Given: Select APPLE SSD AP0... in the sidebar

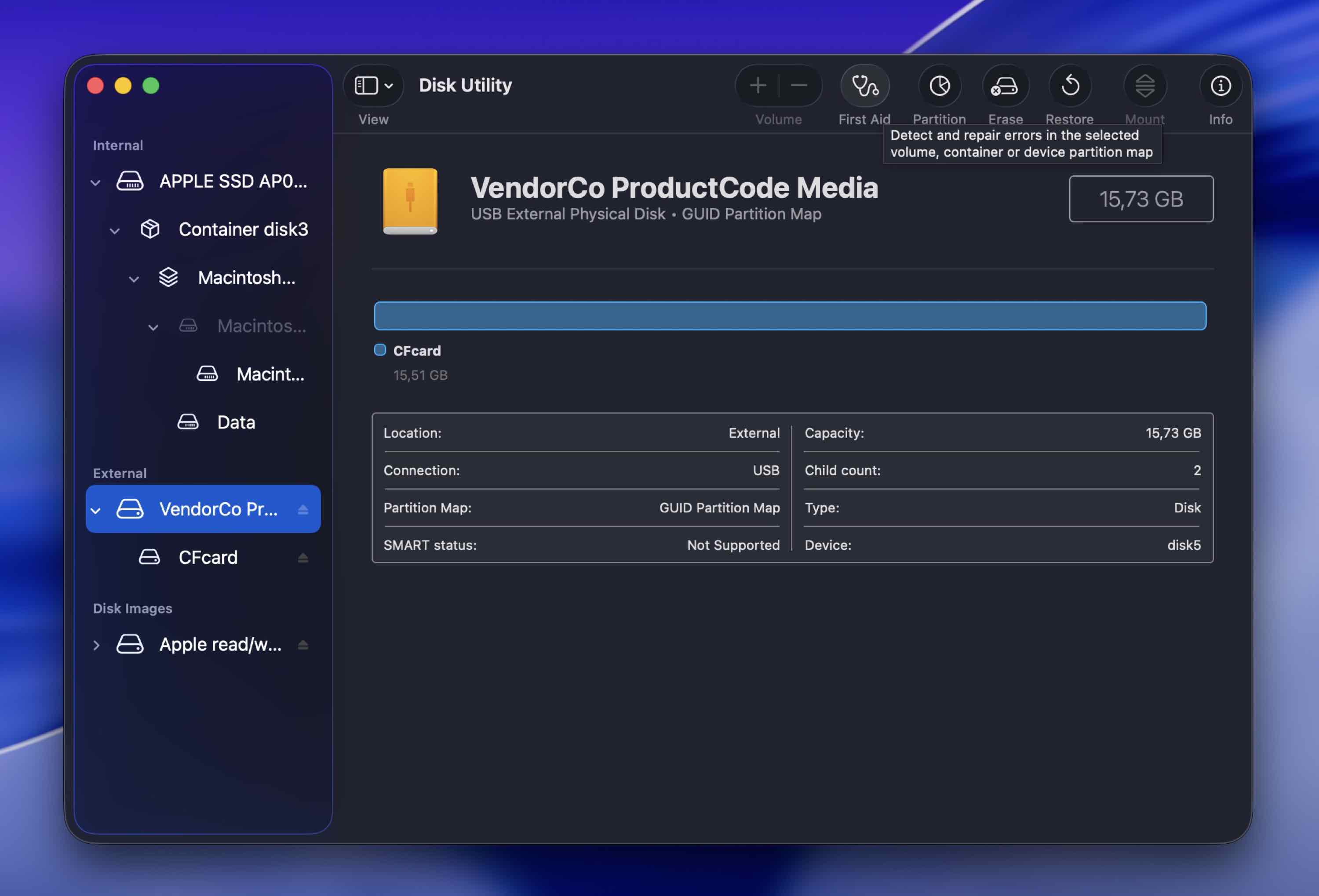Looking at the screenshot, I should pyautogui.click(x=203, y=181).
